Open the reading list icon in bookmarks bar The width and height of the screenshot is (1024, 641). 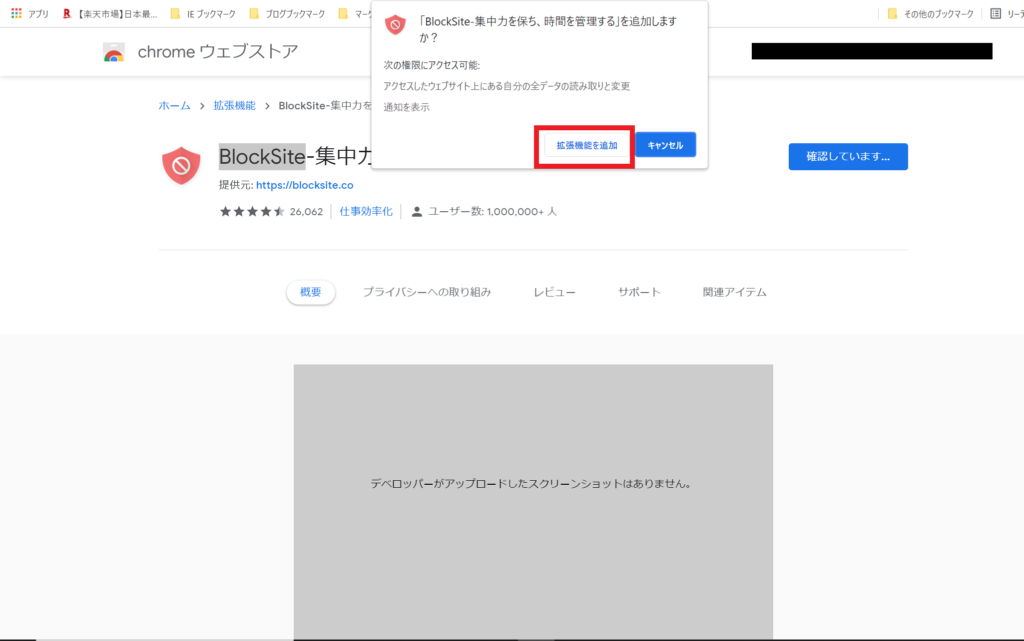pyautogui.click(x=995, y=14)
